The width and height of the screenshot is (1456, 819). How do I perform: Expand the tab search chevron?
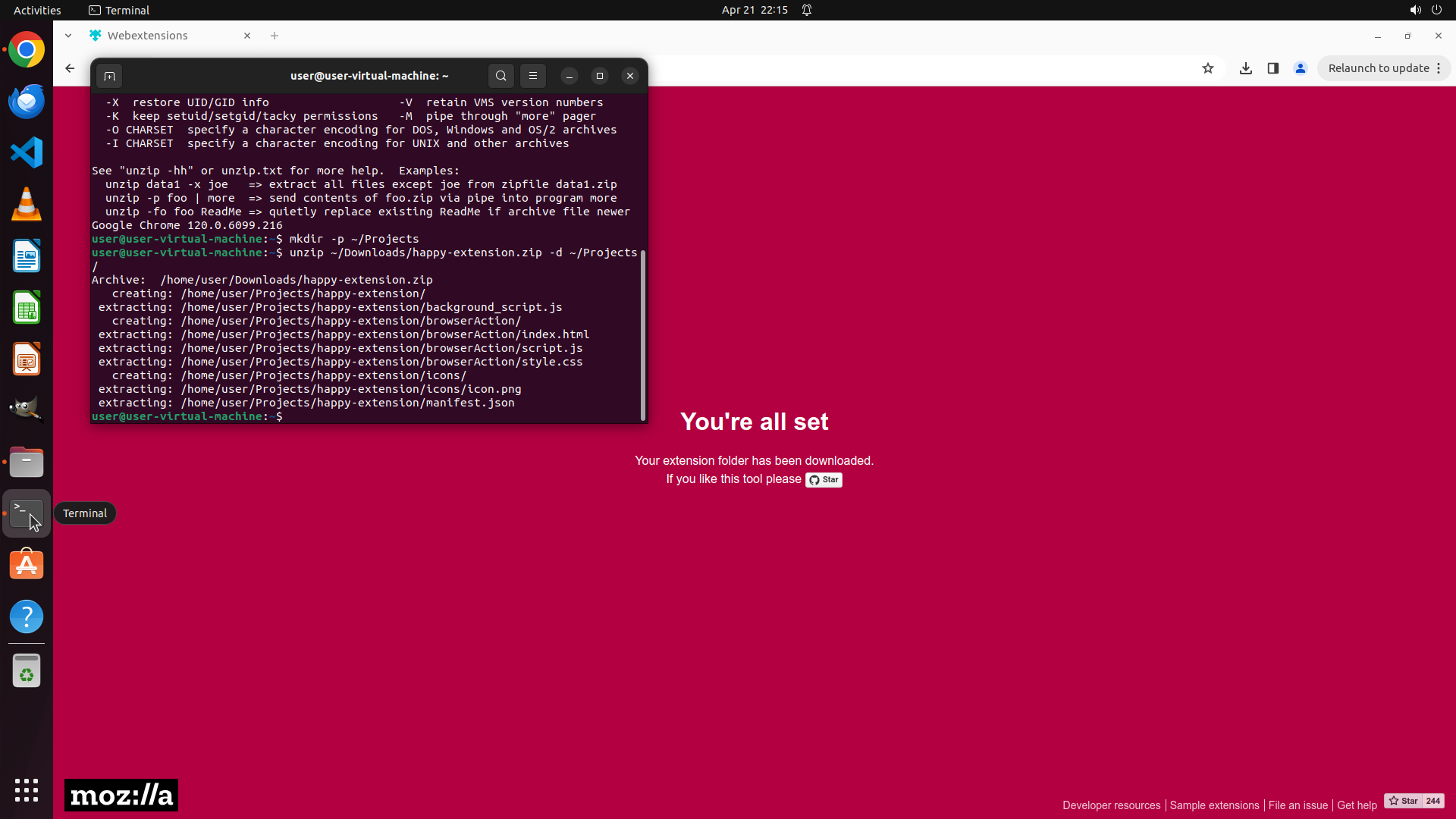68,36
